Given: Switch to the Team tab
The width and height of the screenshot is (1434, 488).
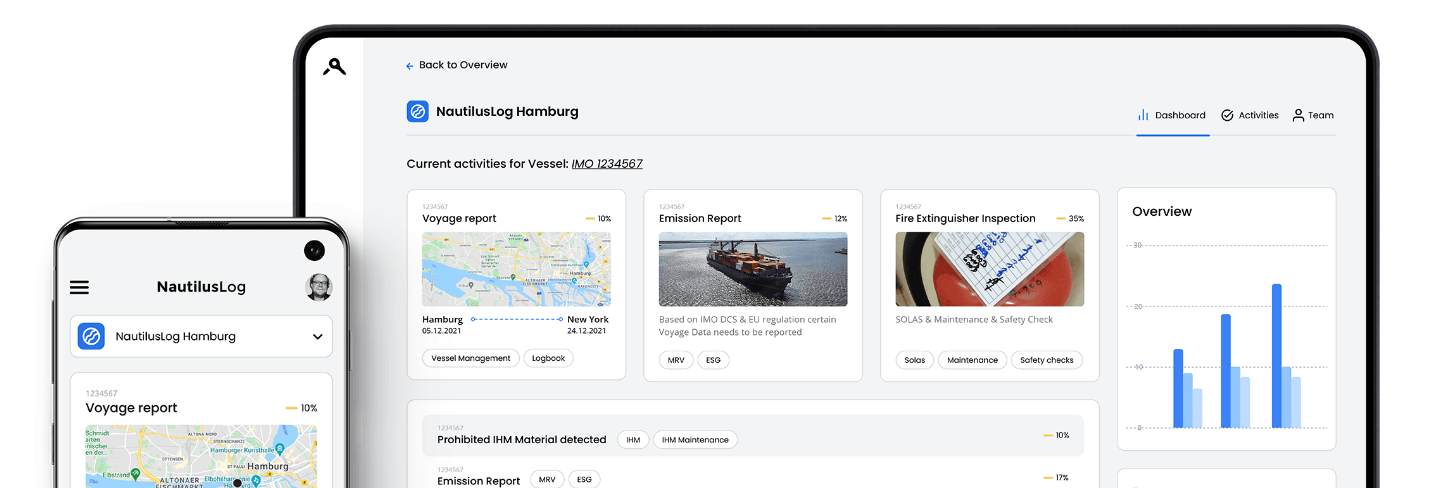Looking at the screenshot, I should [1313, 115].
